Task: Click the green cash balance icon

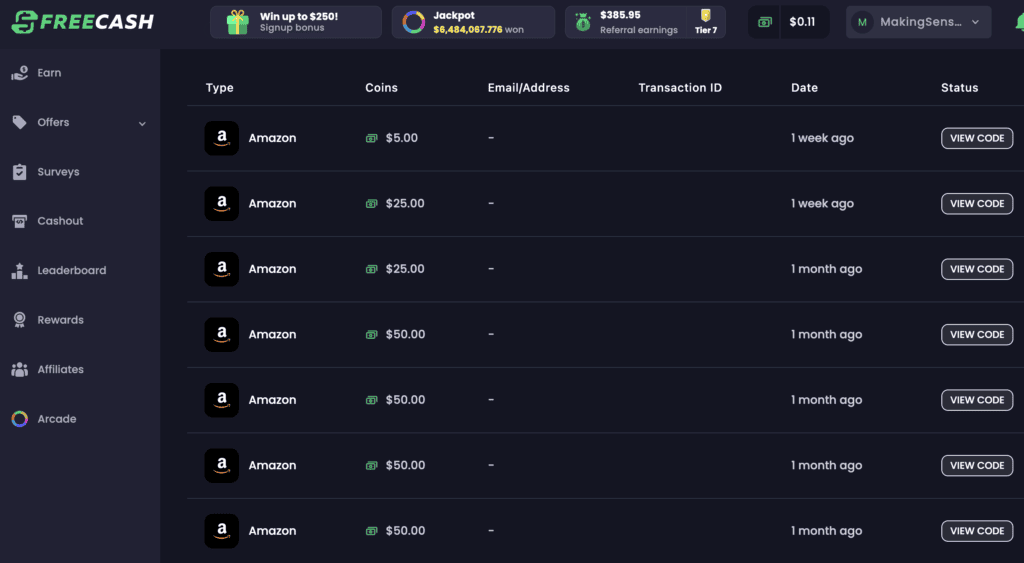Action: (765, 22)
